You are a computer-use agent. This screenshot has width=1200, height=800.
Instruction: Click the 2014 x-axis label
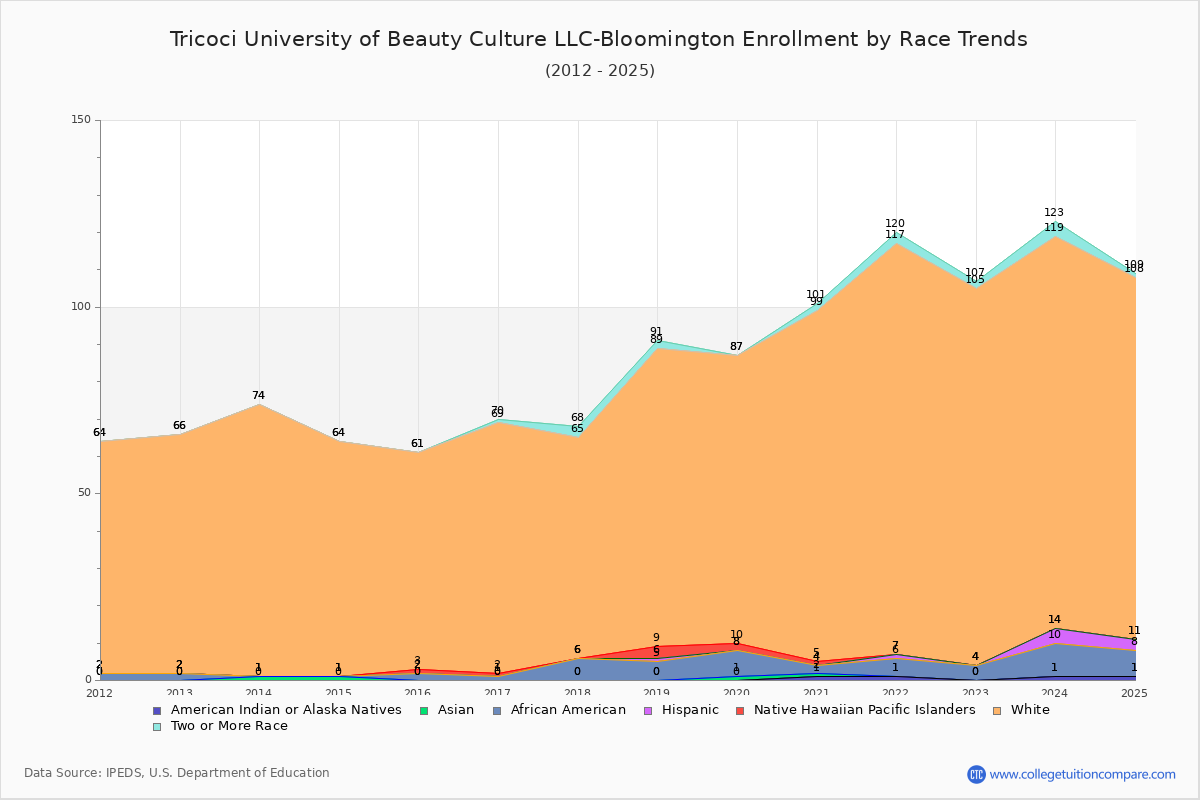pyautogui.click(x=259, y=692)
